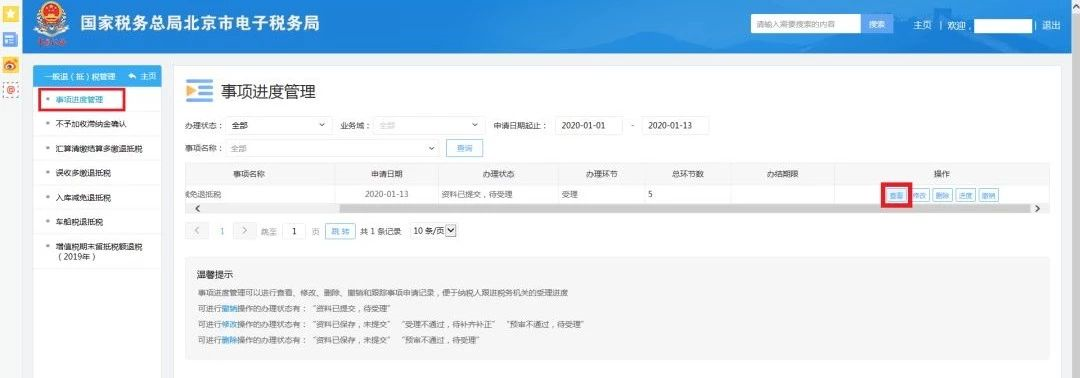Open 误收多缴退抵税 menu item
1080x378 pixels.
point(83,173)
